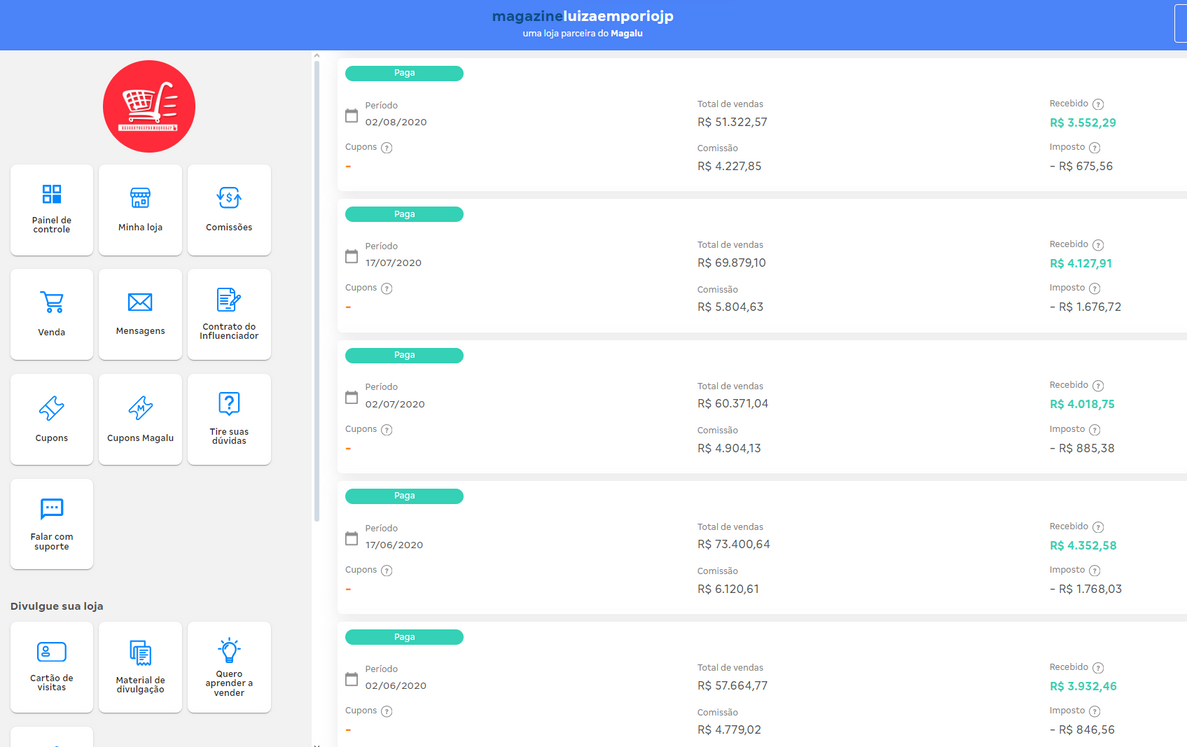Open Falar com suporte chat tile

(x=51, y=524)
